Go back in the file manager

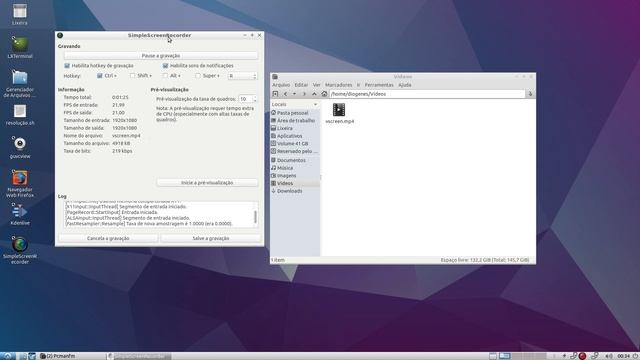(285, 94)
